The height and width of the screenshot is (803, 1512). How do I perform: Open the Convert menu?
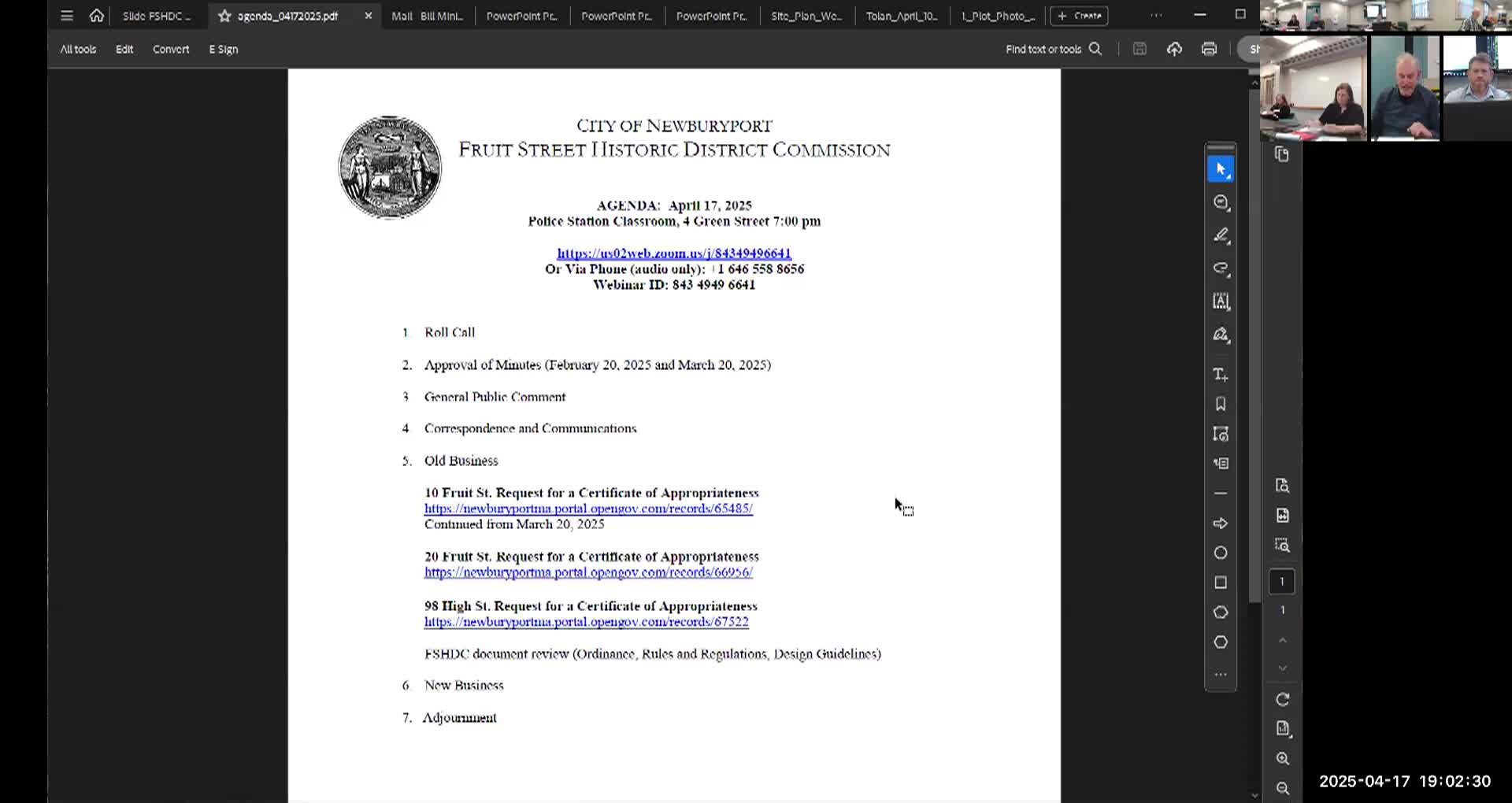(171, 49)
